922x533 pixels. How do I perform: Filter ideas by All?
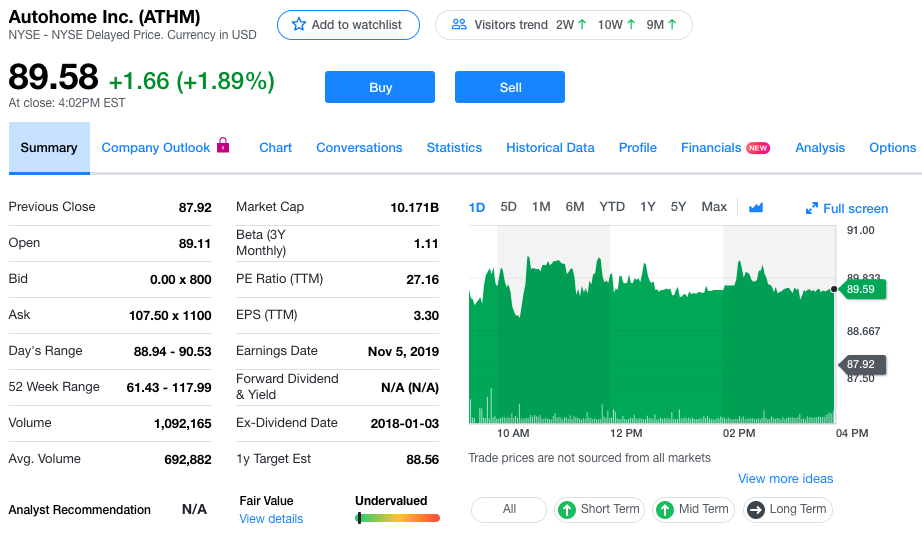pyautogui.click(x=509, y=509)
